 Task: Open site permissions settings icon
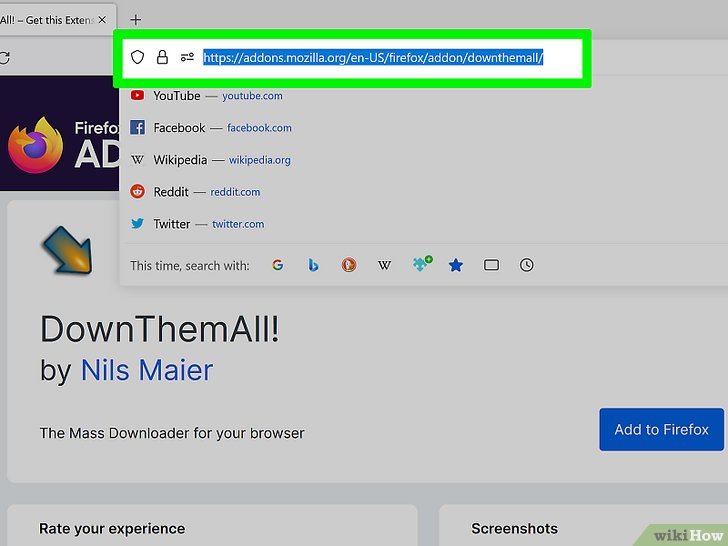(x=187, y=58)
